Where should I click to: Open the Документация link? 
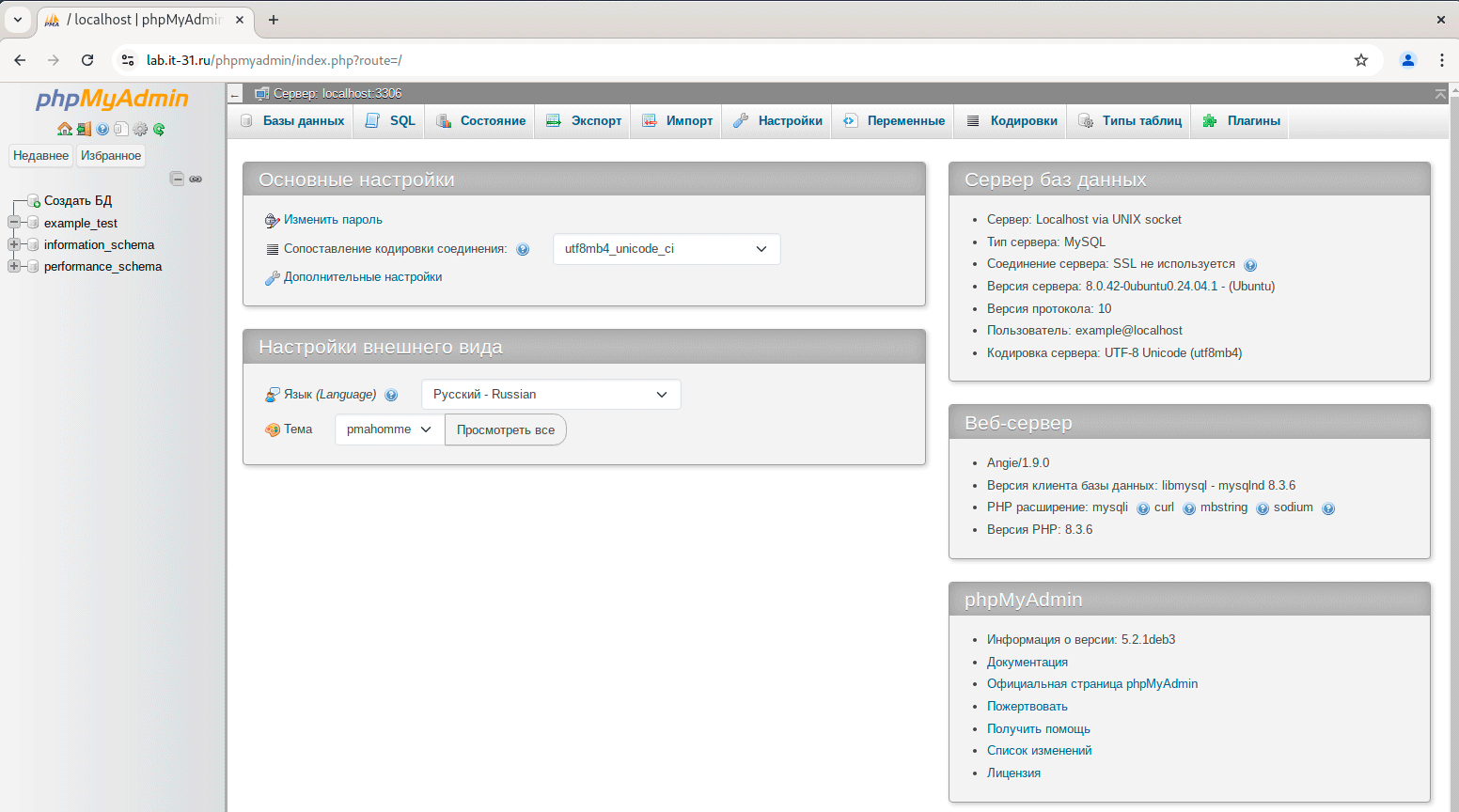[1028, 662]
